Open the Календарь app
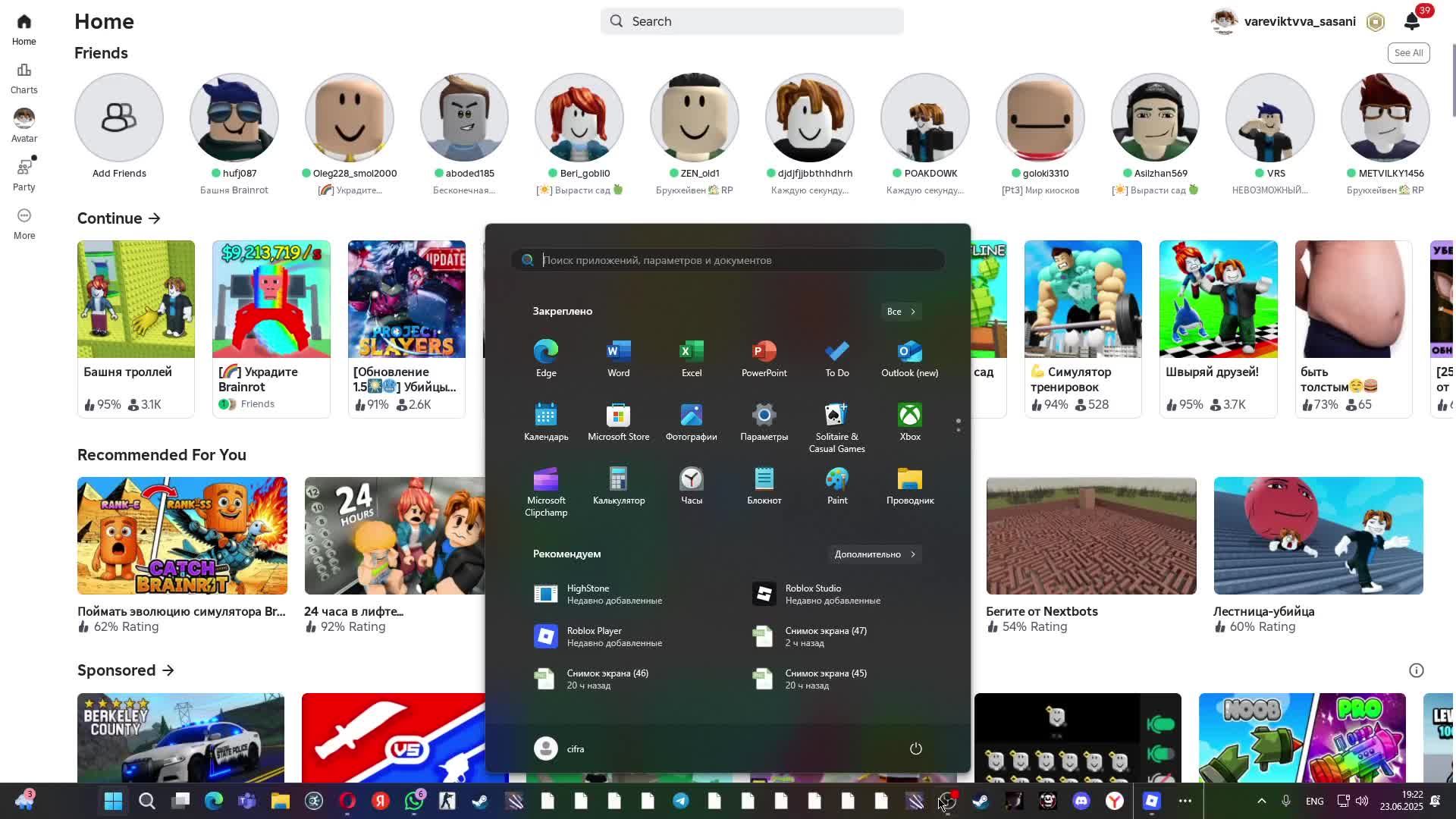The image size is (1456, 819). 546,422
